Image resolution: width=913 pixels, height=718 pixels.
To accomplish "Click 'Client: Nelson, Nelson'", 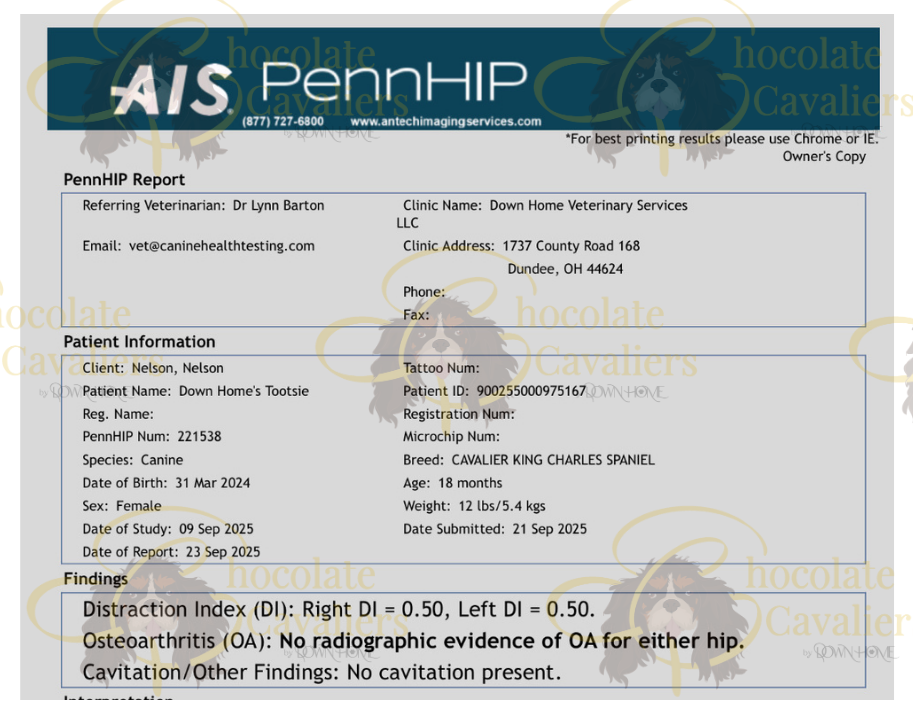I will pos(153,368).
